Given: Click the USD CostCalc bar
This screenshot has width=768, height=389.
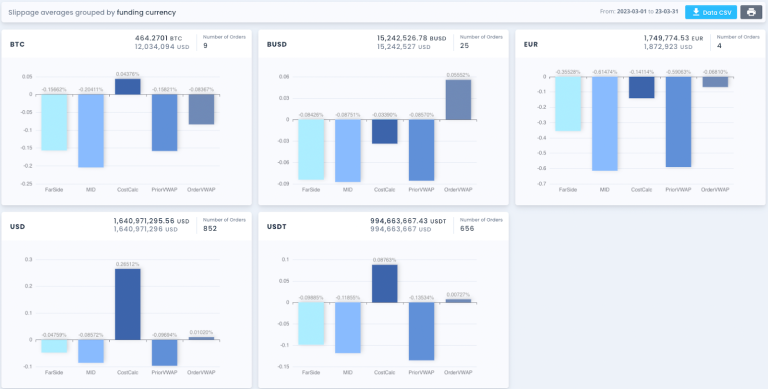Looking at the screenshot, I should 128,304.
